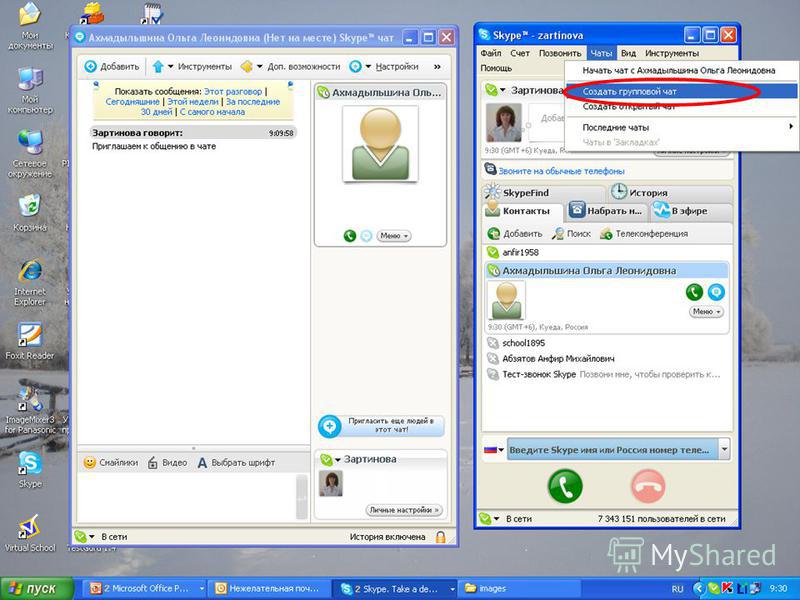Click the Skype name or number input field
800x600 pixels.
[x=612, y=450]
